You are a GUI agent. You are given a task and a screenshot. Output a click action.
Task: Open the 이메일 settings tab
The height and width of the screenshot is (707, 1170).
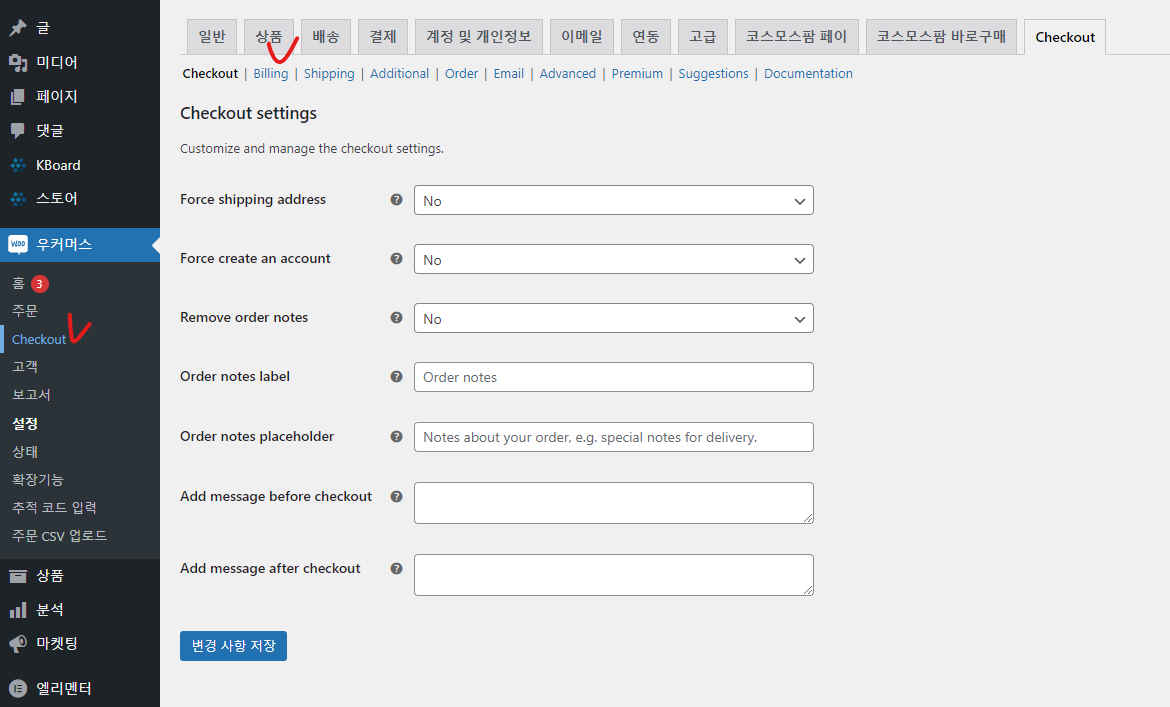[x=582, y=37]
